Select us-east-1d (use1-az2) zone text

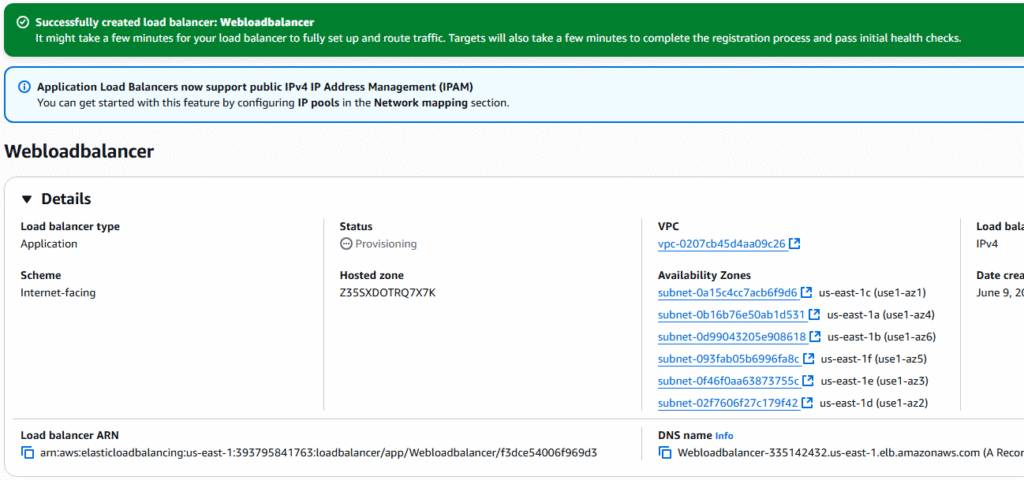[874, 402]
